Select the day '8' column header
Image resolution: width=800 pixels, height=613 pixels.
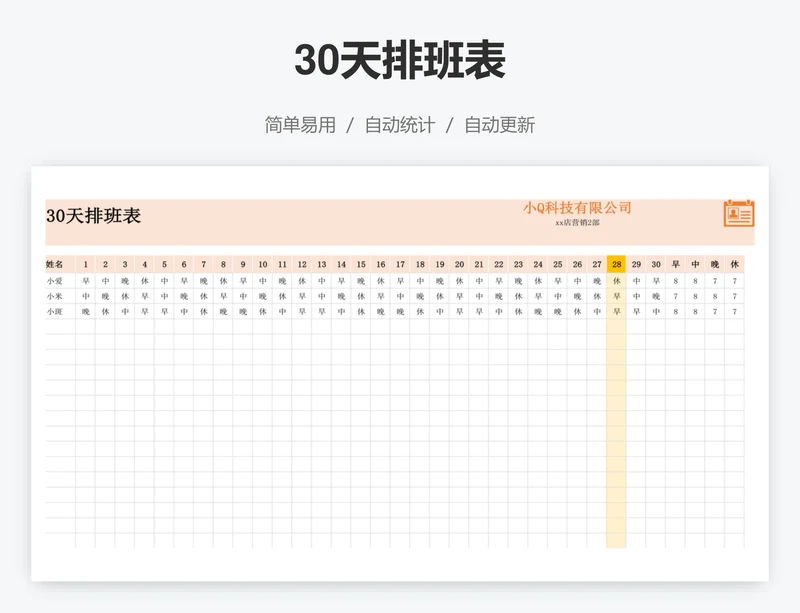223,264
